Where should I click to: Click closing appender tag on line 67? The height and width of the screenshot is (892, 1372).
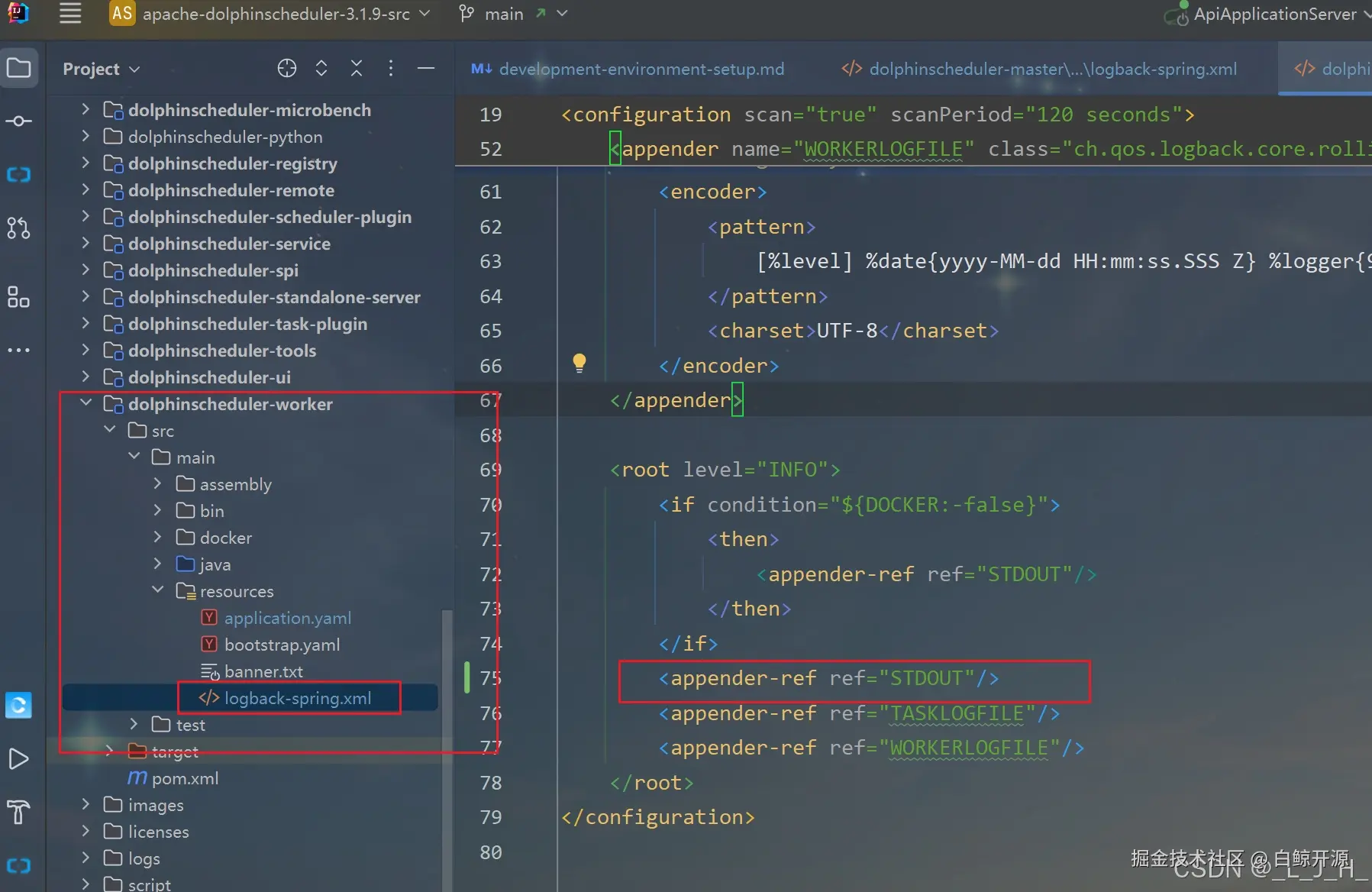click(676, 400)
